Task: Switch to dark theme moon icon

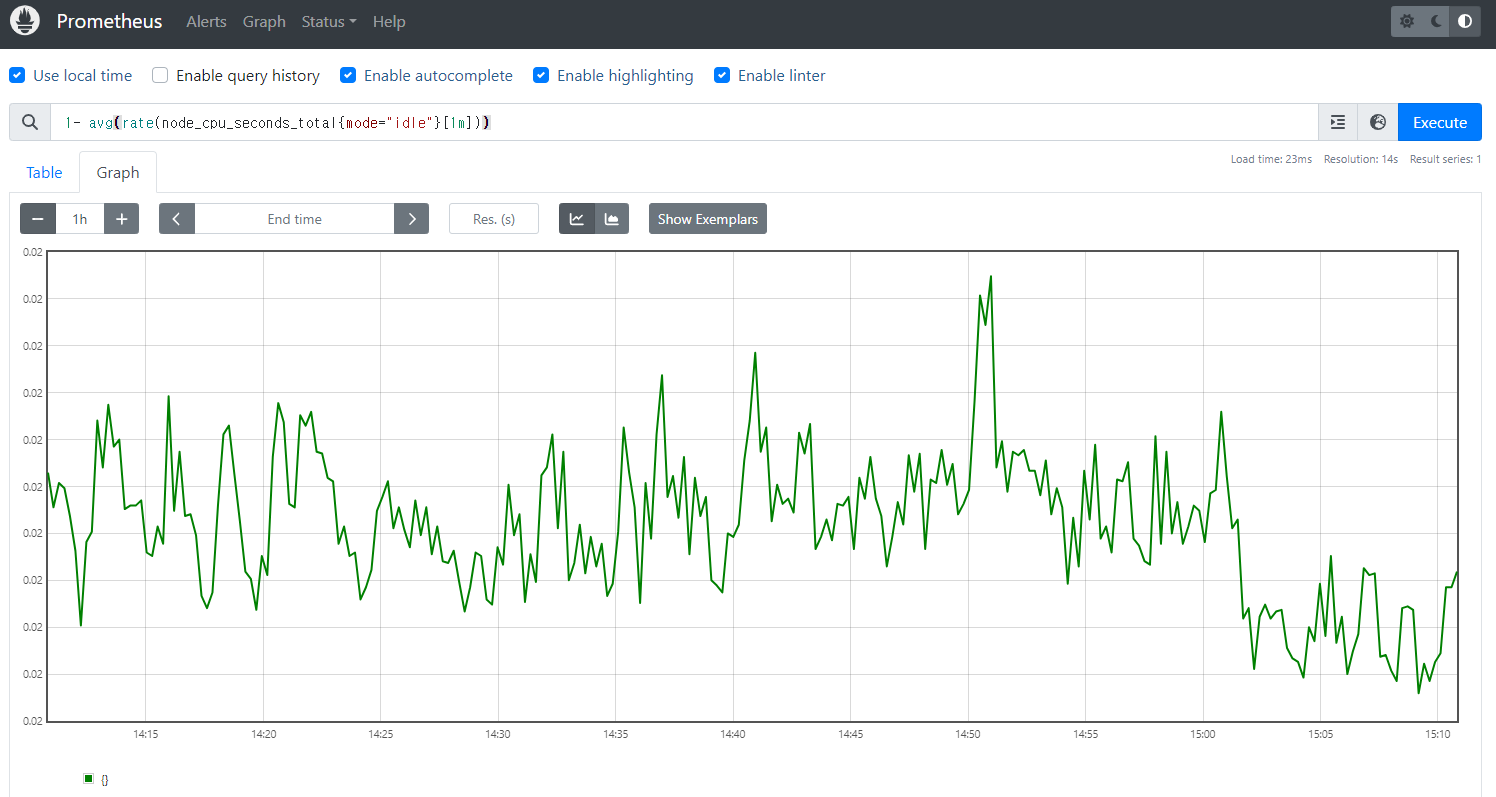Action: [x=1436, y=21]
